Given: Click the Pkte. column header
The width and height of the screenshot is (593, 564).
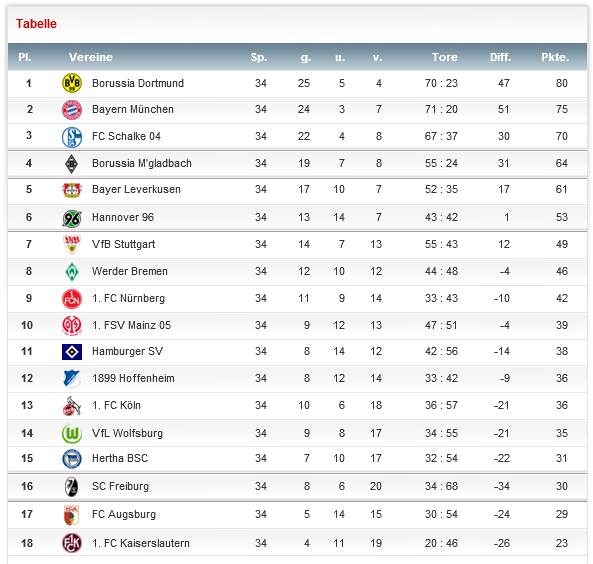Looking at the screenshot, I should [x=555, y=57].
